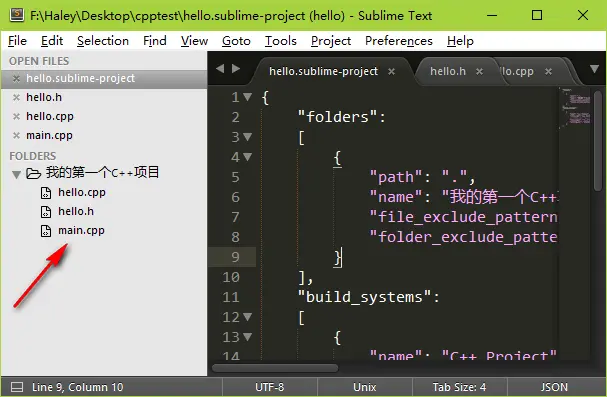Open the Goto menu
Screen dimensions: 607x397
(236, 41)
